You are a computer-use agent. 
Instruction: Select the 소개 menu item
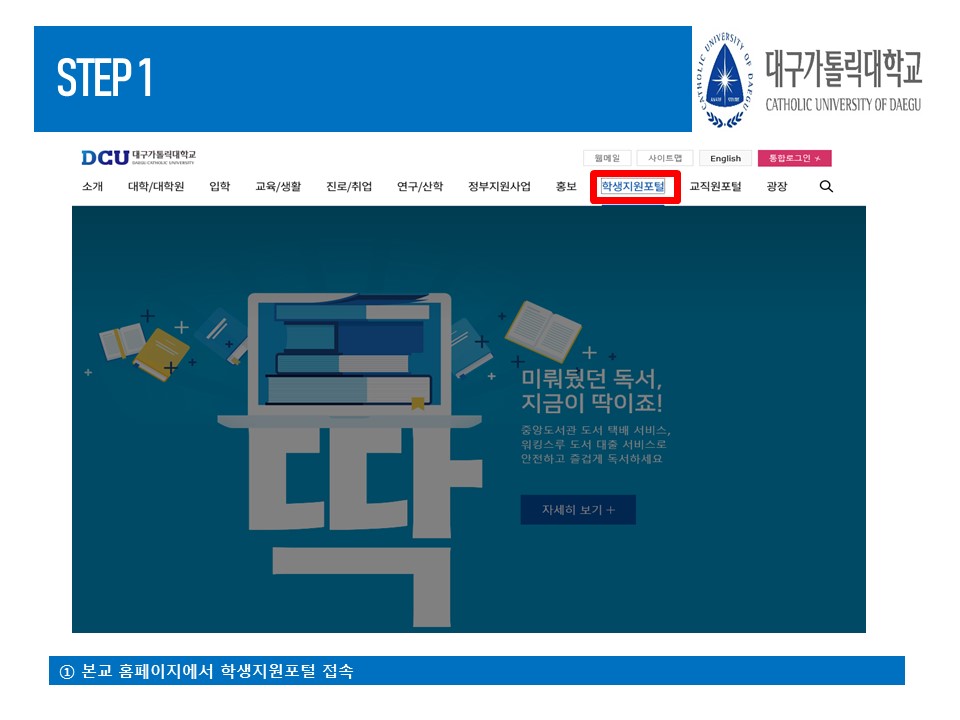[x=92, y=186]
